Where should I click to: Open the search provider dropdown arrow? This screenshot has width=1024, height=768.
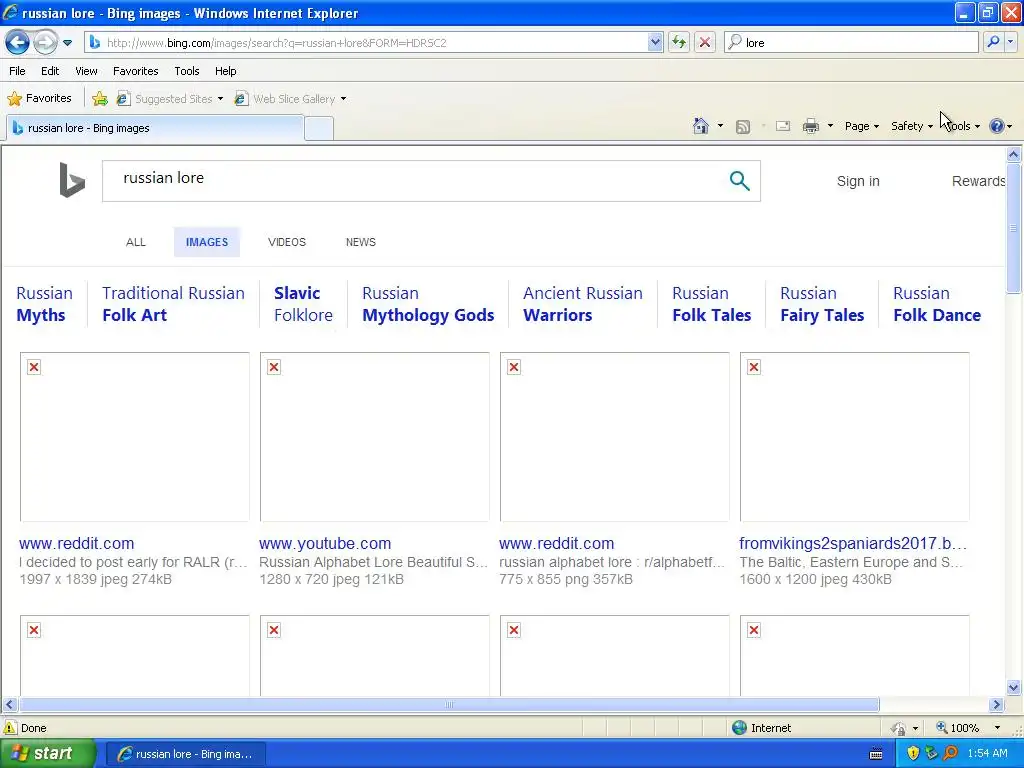1010,42
